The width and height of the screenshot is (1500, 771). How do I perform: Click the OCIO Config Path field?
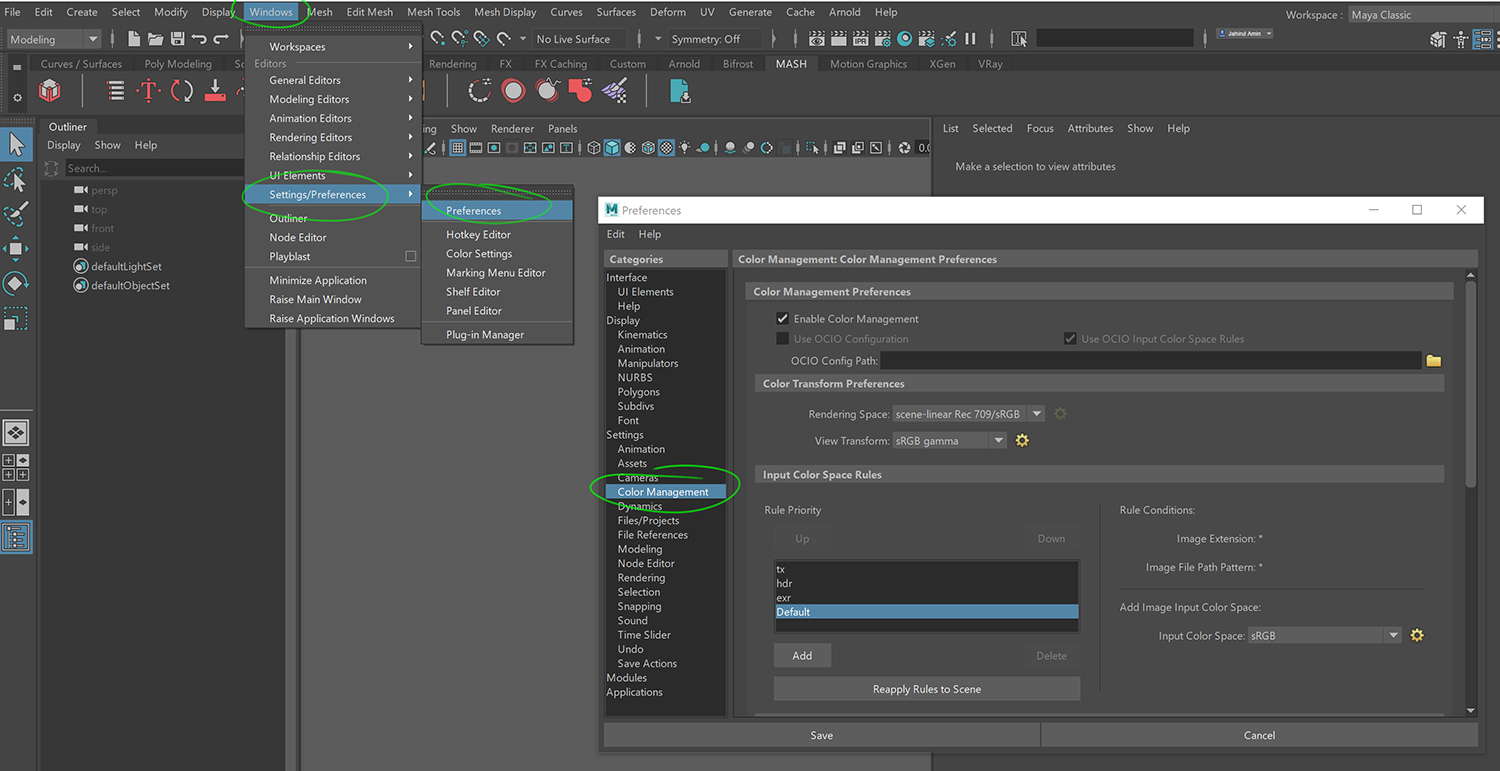pyautogui.click(x=1150, y=360)
